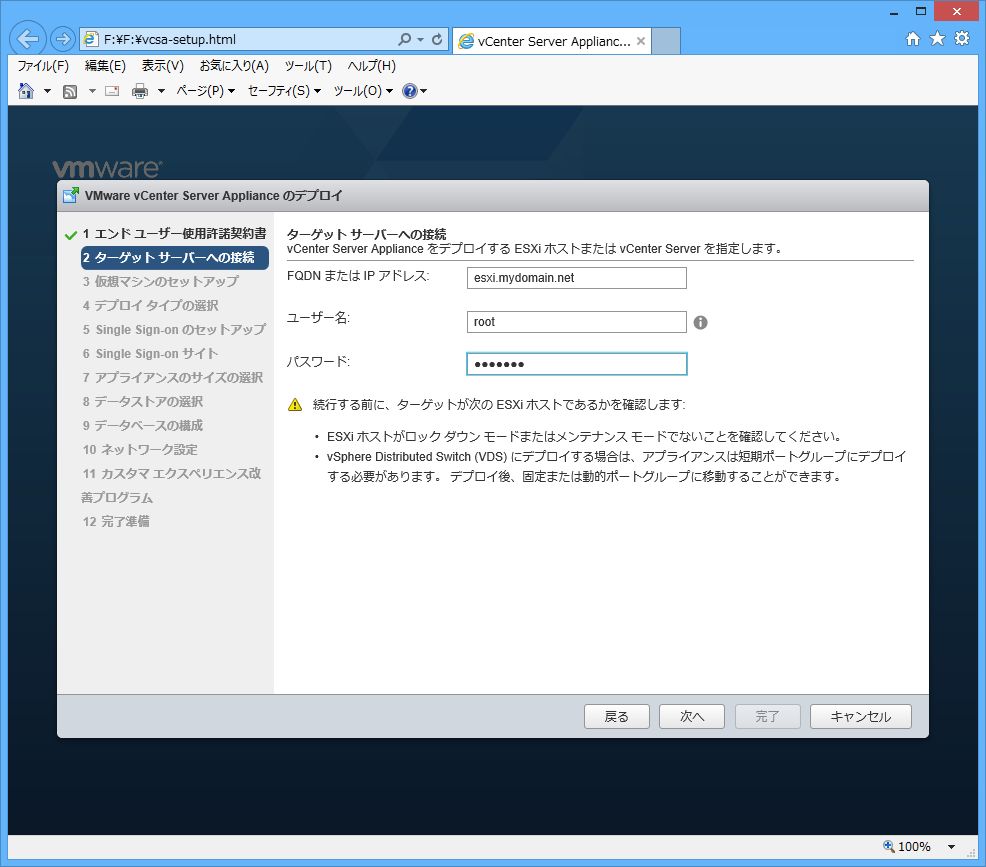Image resolution: width=986 pixels, height=867 pixels.
Task: Open the 編集(E) menu
Action: point(105,66)
